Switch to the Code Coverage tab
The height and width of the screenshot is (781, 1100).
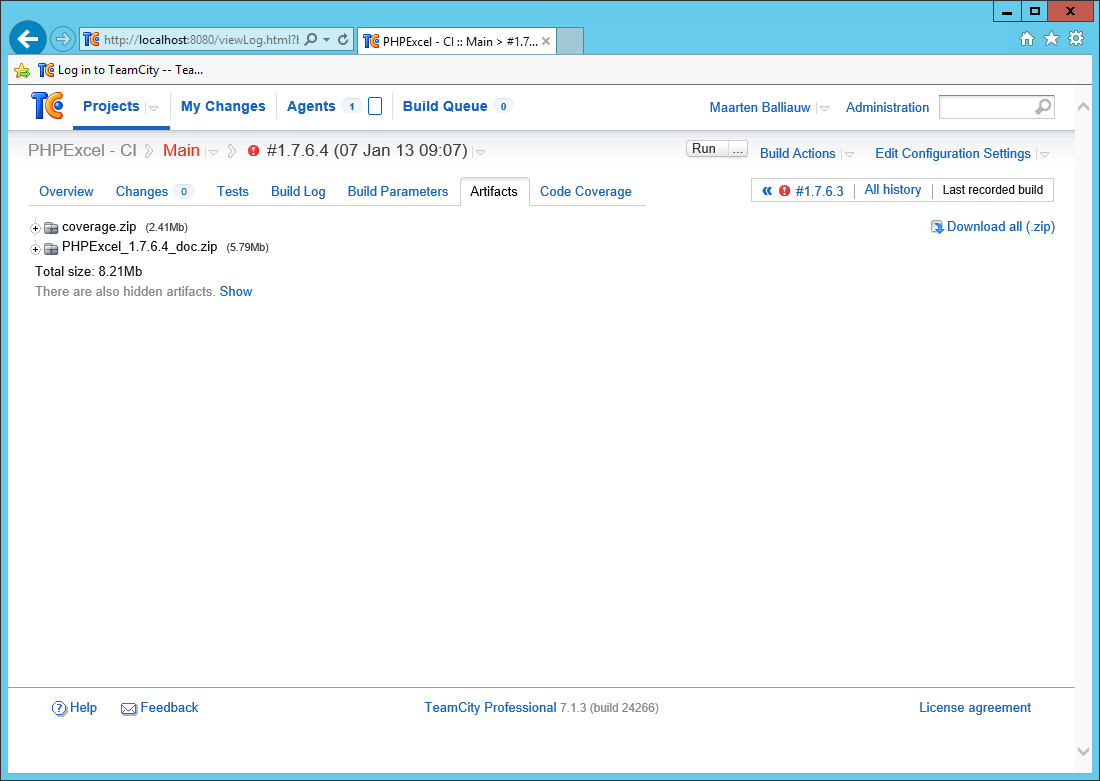pos(585,191)
